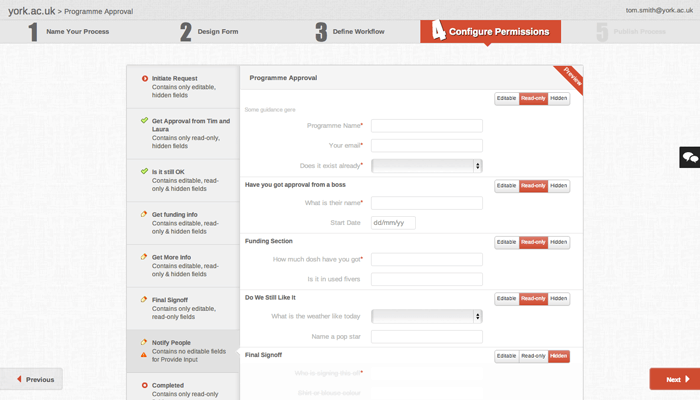Open the weather like today dropdown
The image size is (700, 400).
427,316
